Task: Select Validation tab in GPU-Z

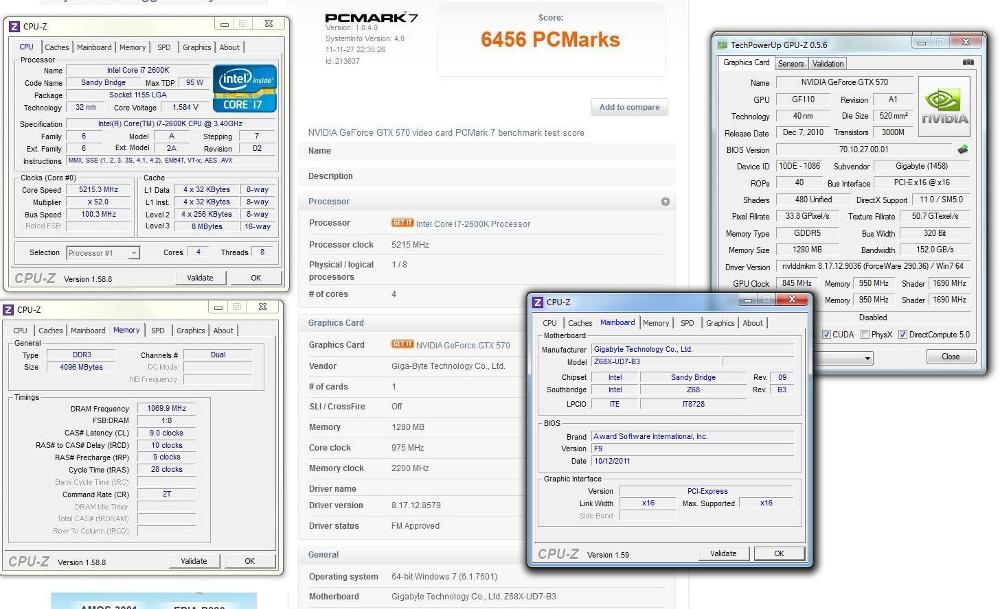Action: (828, 64)
